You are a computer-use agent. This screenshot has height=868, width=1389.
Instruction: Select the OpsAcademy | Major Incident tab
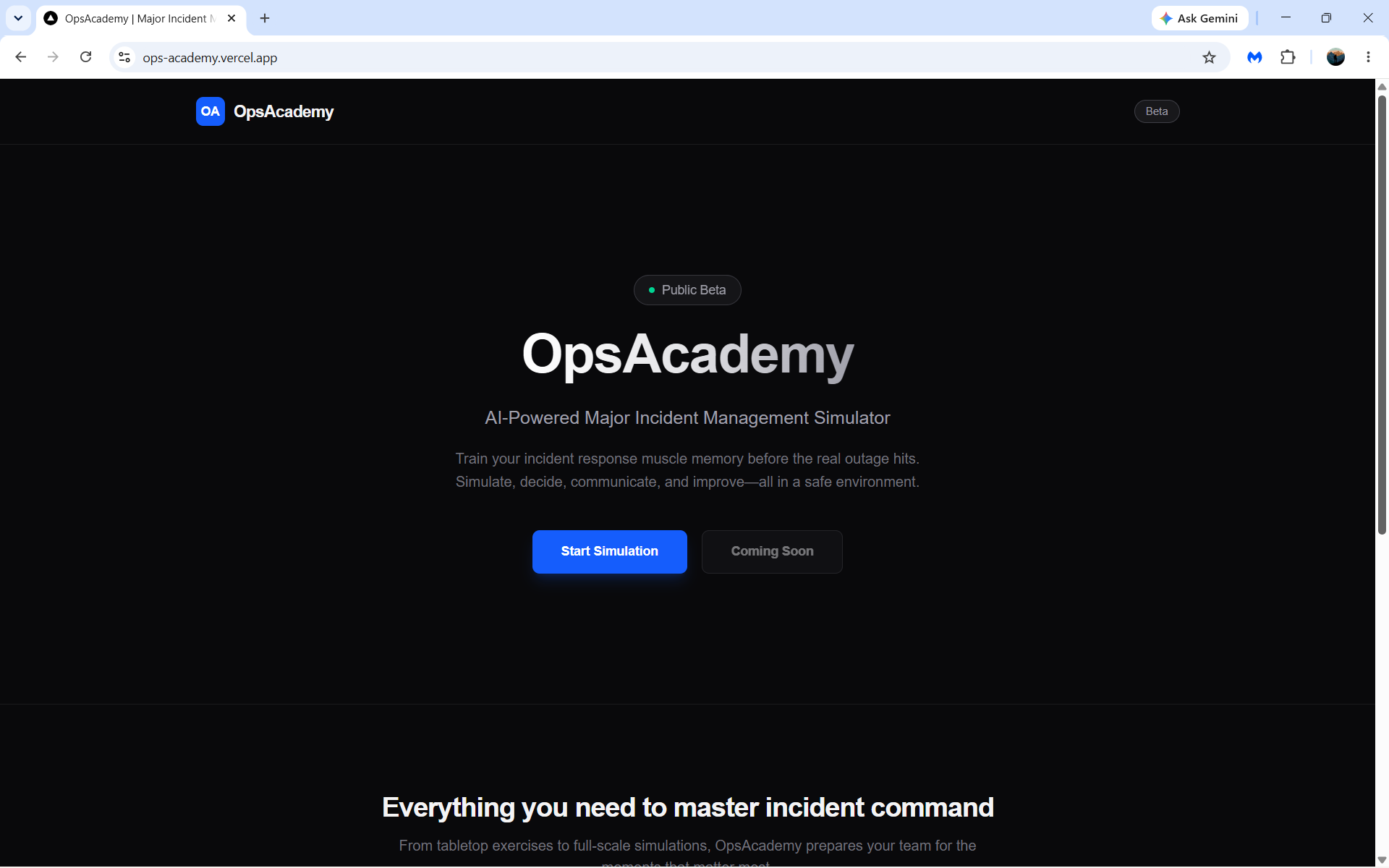(x=141, y=19)
